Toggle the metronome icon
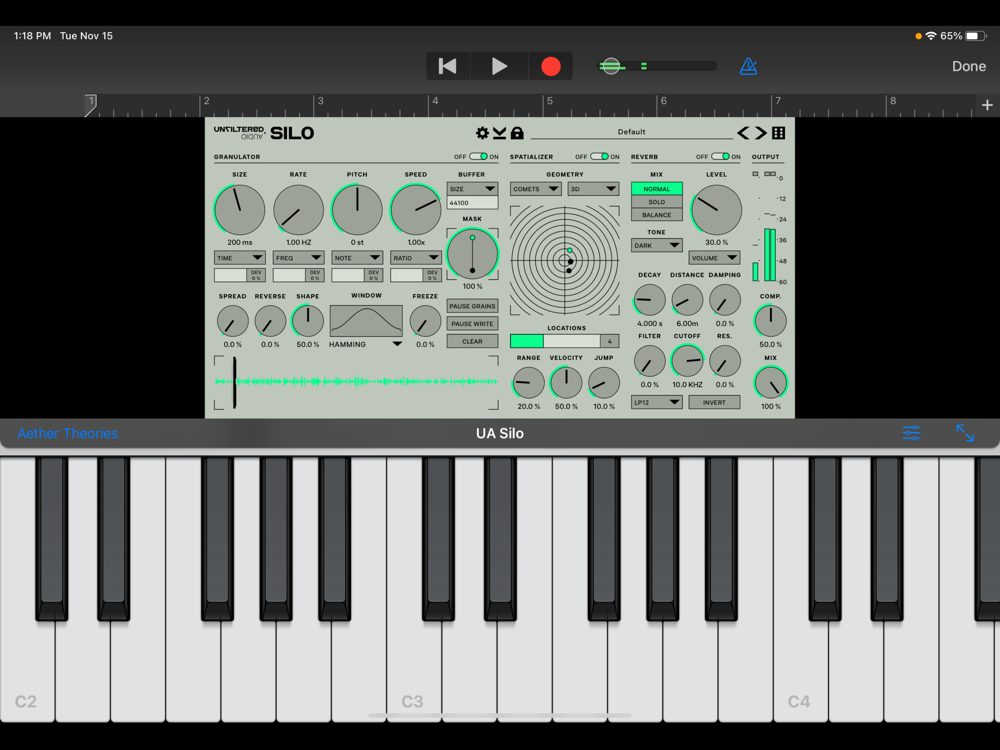Viewport: 1000px width, 750px height. pos(748,66)
